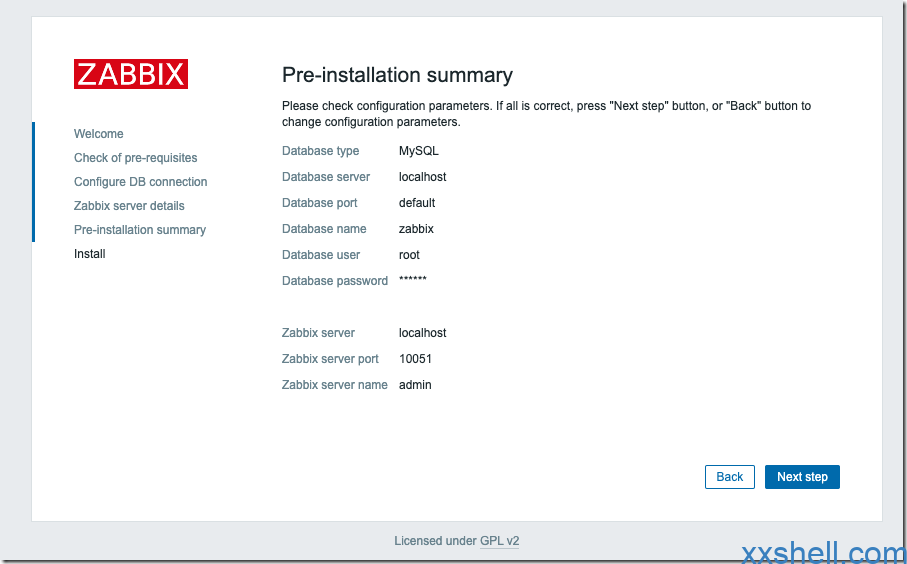Screen dimensions: 907x564
Task: Click the Zabbix server localhost value
Action: click(422, 333)
